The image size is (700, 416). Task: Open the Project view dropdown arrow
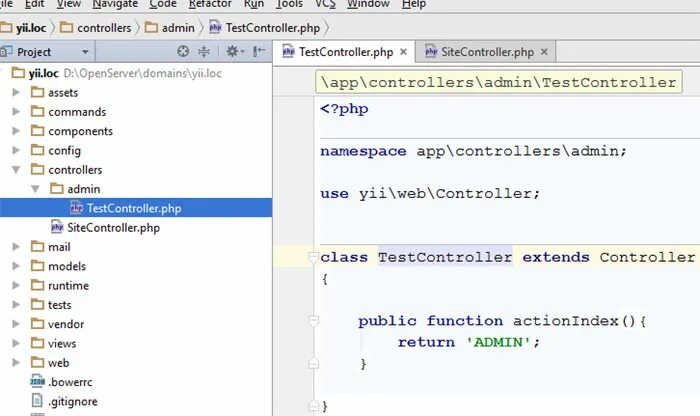click(x=85, y=52)
